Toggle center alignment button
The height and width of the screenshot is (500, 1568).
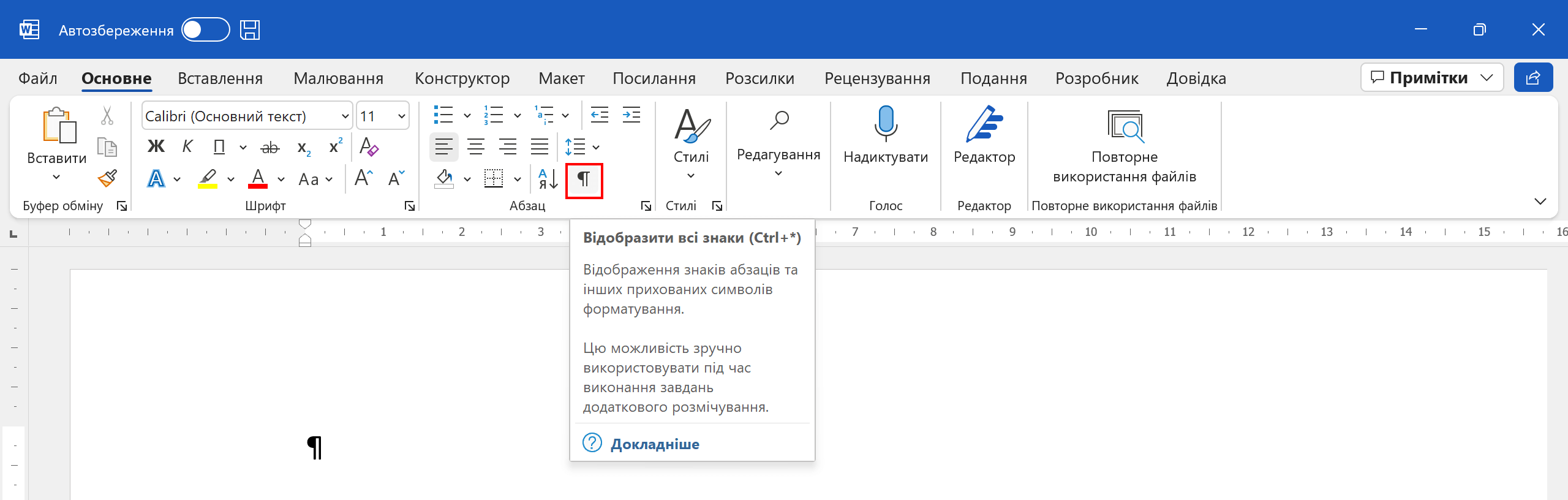pyautogui.click(x=476, y=146)
